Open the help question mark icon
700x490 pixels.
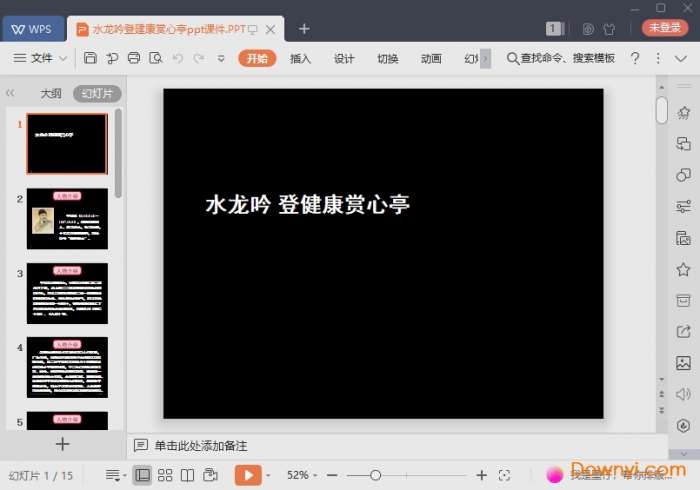pyautogui.click(x=635, y=58)
